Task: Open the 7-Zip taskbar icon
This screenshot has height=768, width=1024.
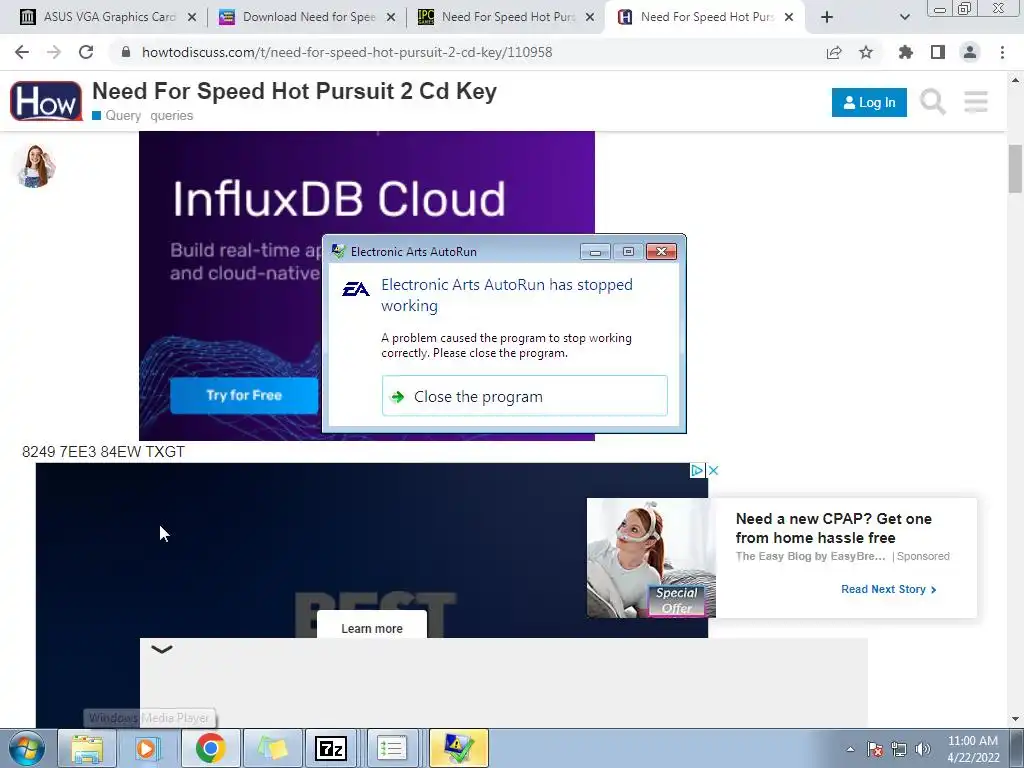Action: tap(330, 748)
